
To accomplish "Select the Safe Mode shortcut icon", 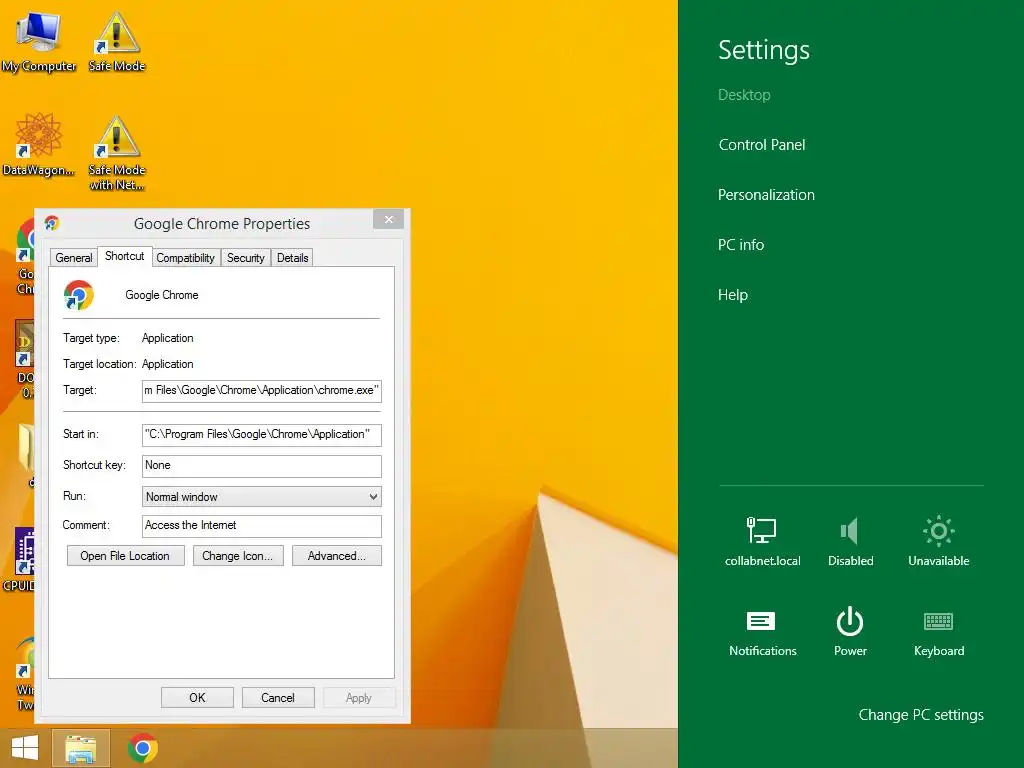I will click(117, 42).
